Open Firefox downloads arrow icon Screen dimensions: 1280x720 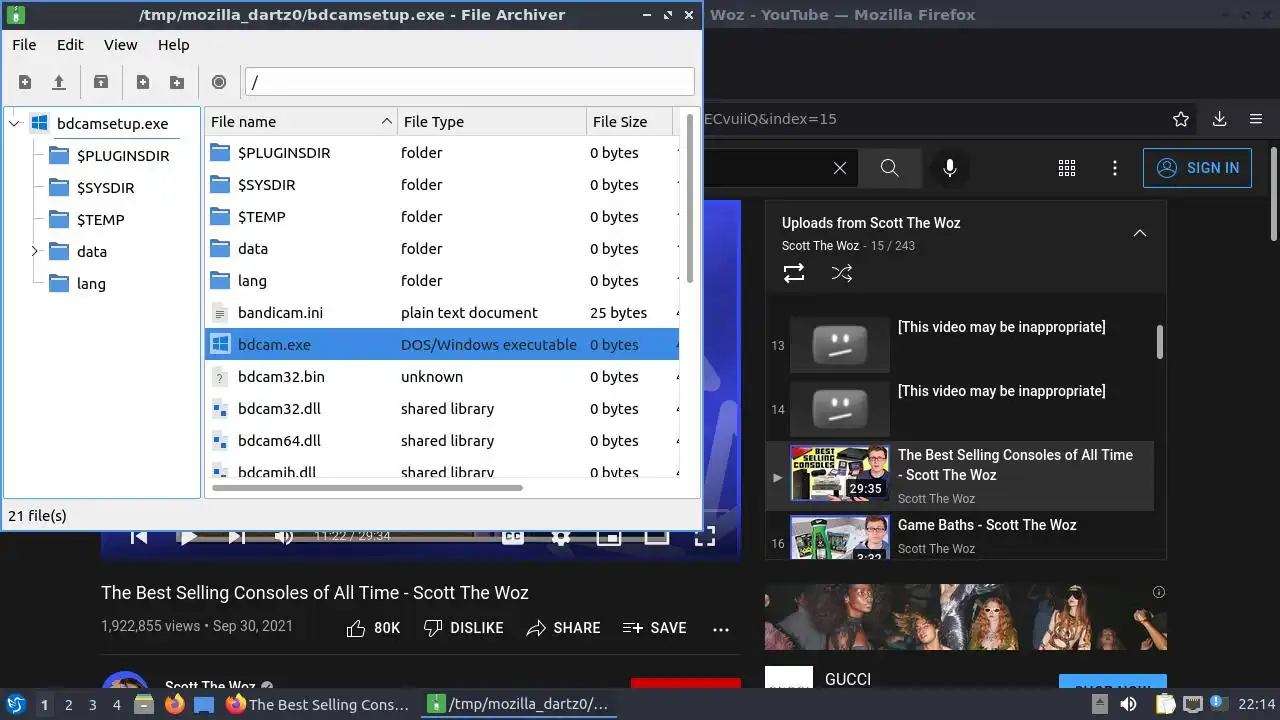1219,119
